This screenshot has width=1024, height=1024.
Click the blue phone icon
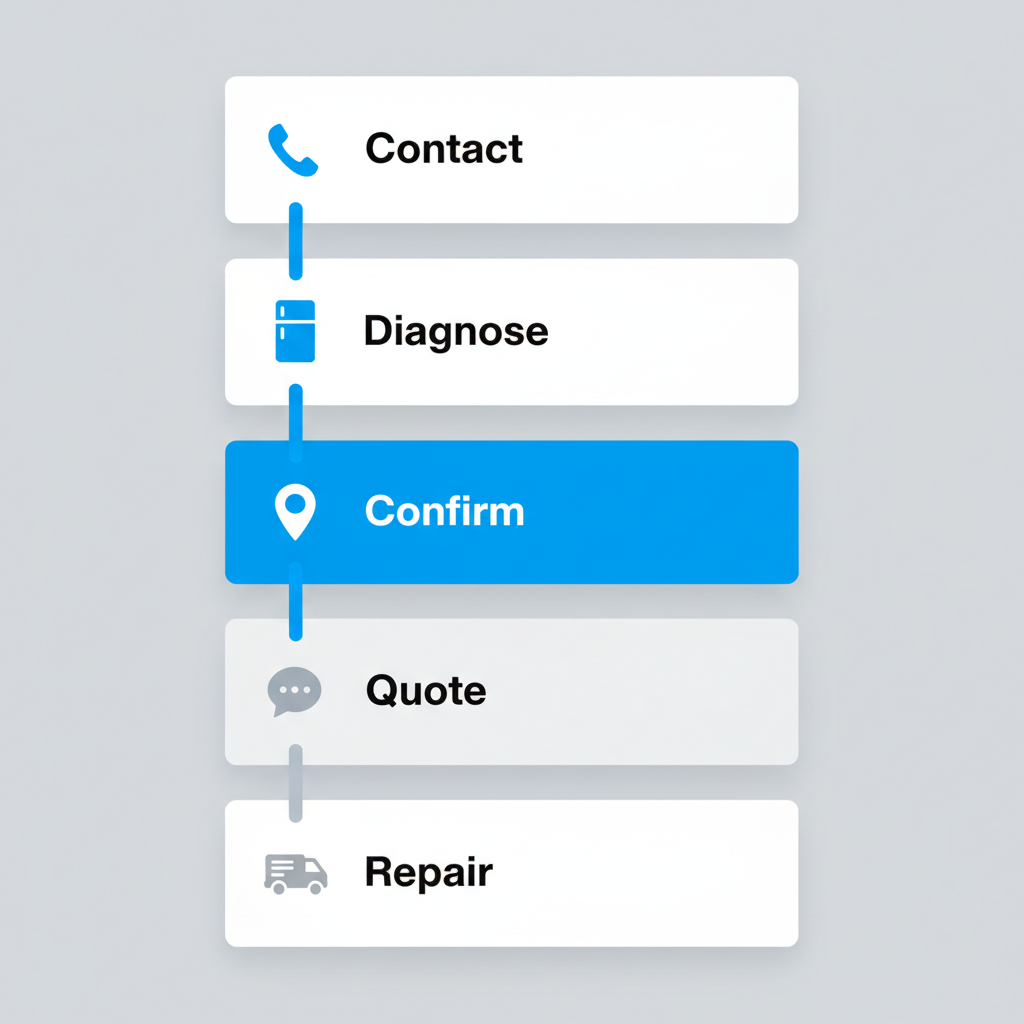293,150
